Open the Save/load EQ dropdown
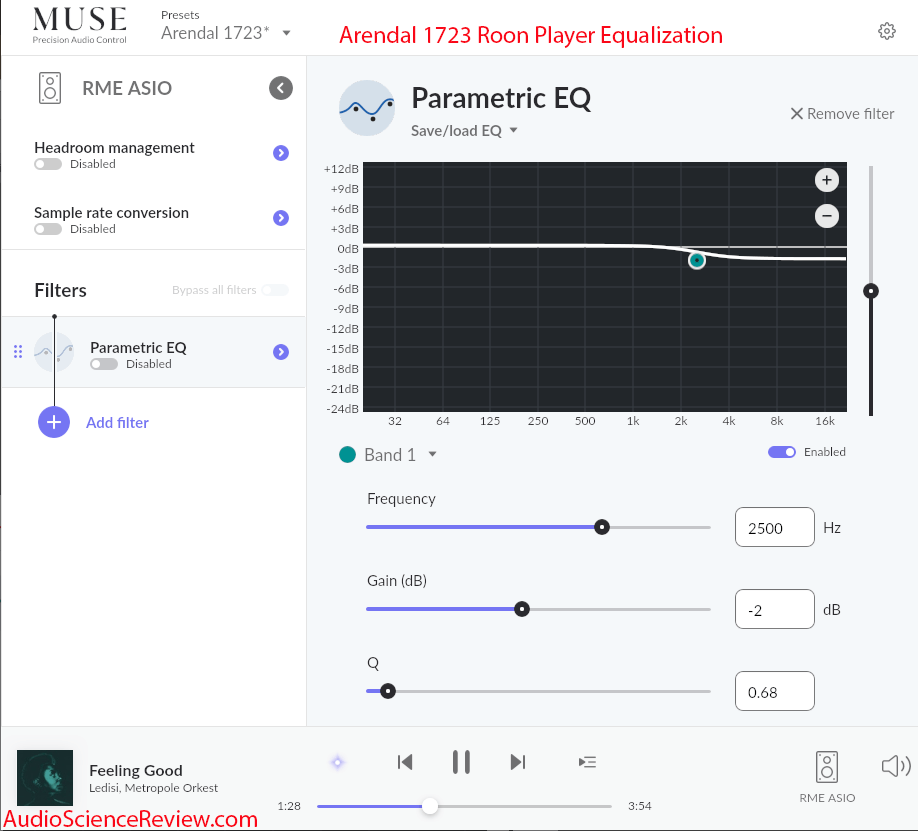Viewport: 918px width, 831px height. coord(464,131)
